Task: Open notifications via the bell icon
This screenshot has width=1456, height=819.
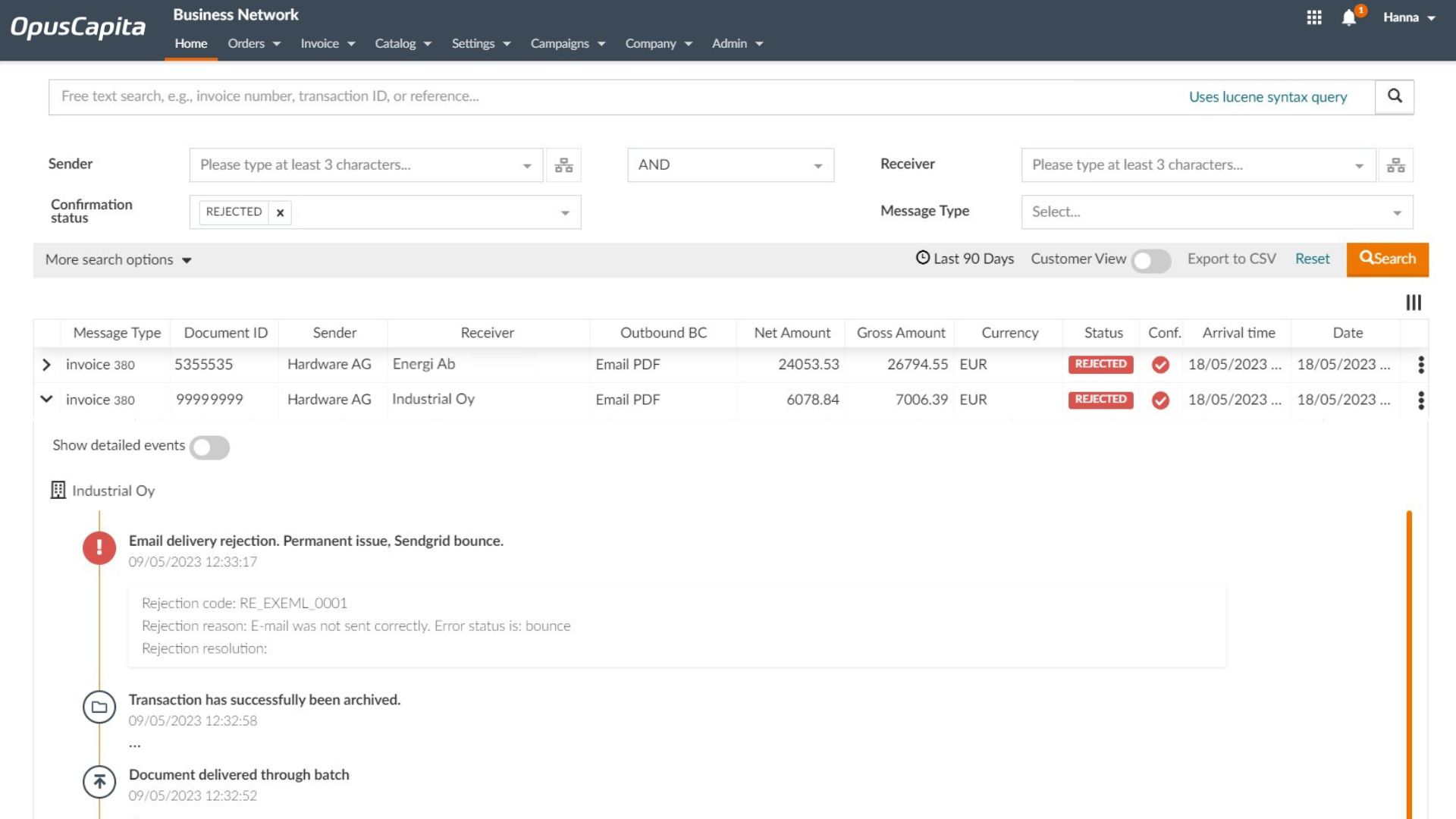Action: pos(1348,17)
